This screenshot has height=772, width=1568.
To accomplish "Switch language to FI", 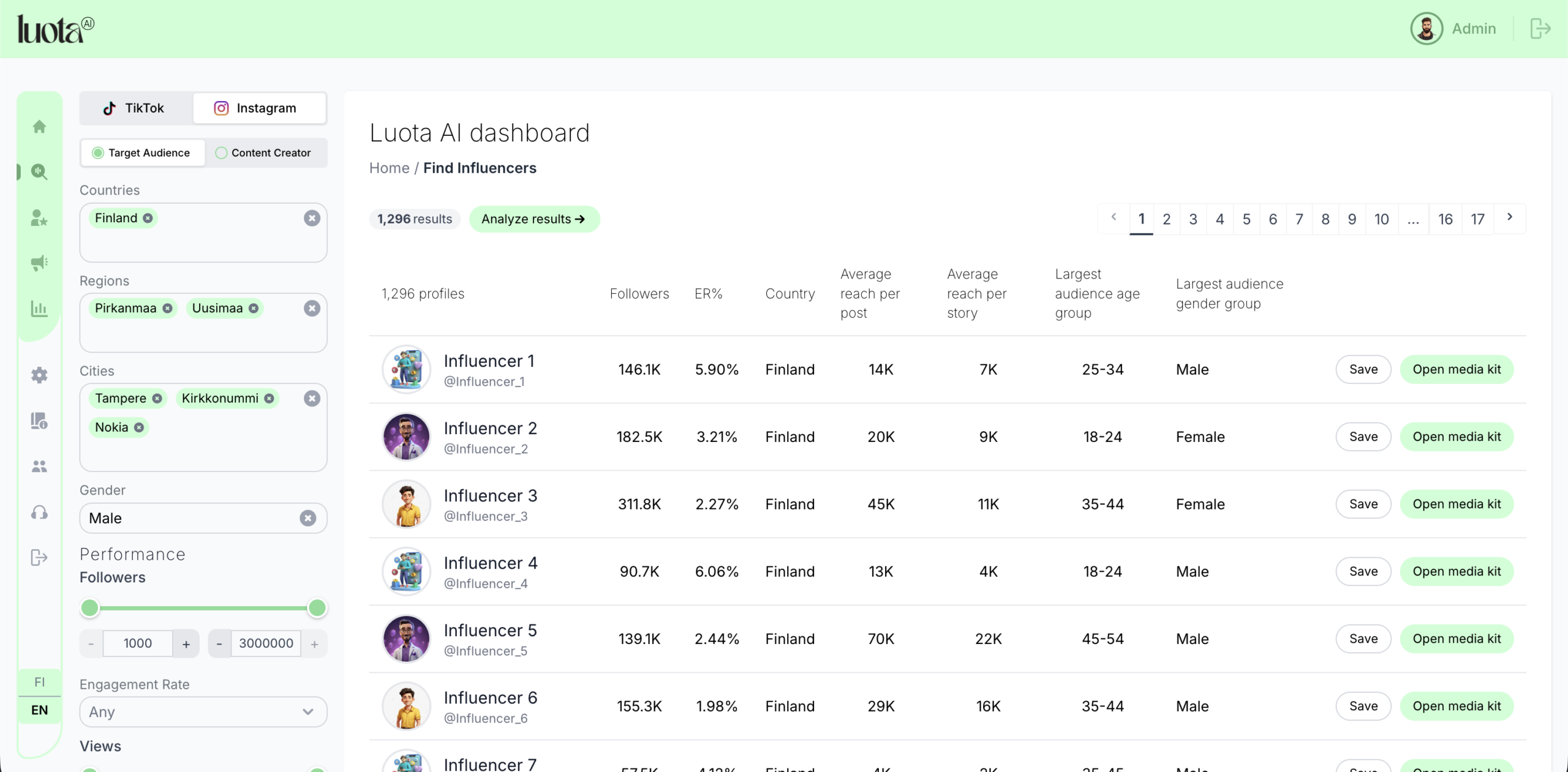I will [39, 682].
